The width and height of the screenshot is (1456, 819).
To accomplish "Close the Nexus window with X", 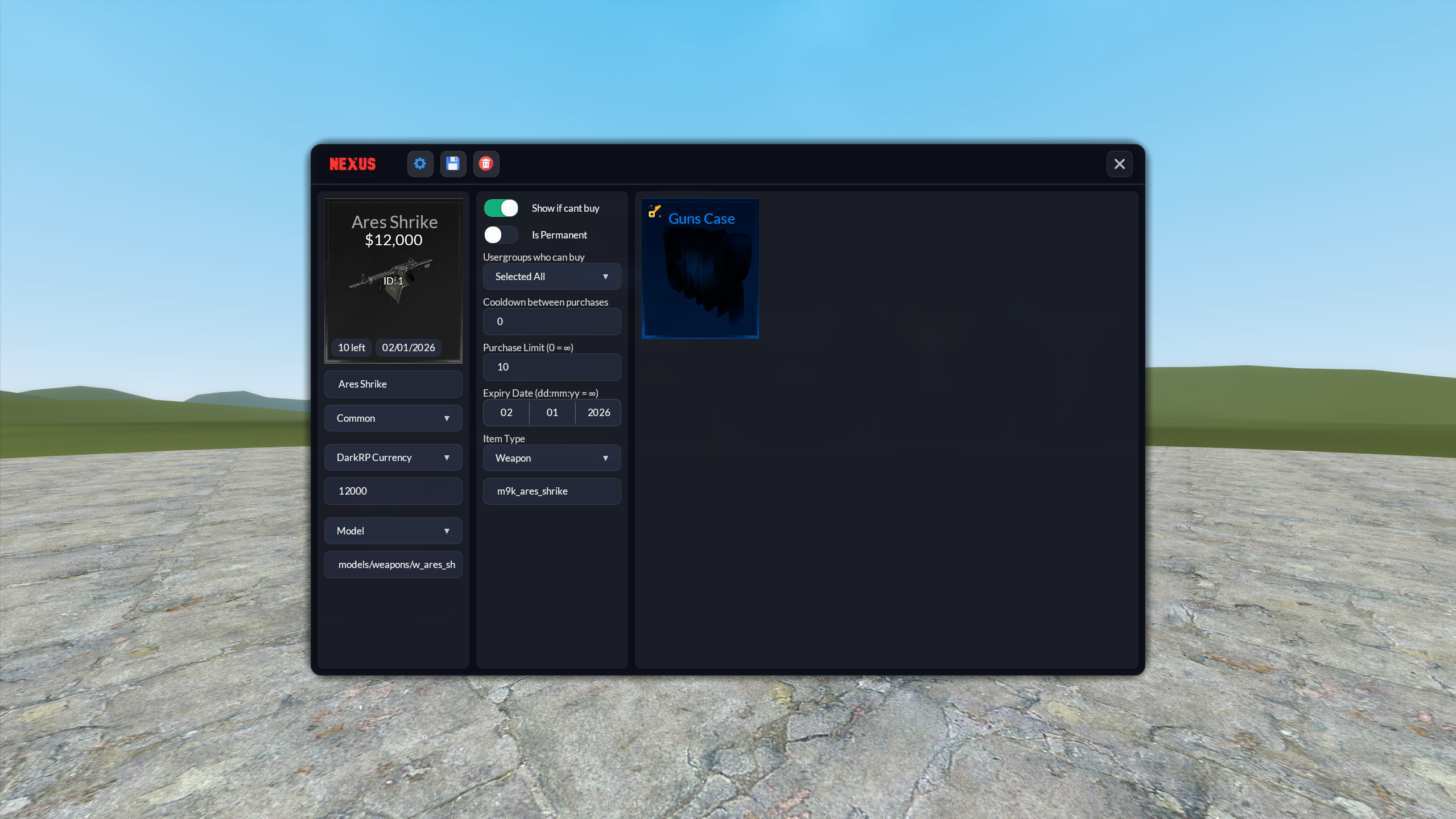I will (x=1119, y=164).
